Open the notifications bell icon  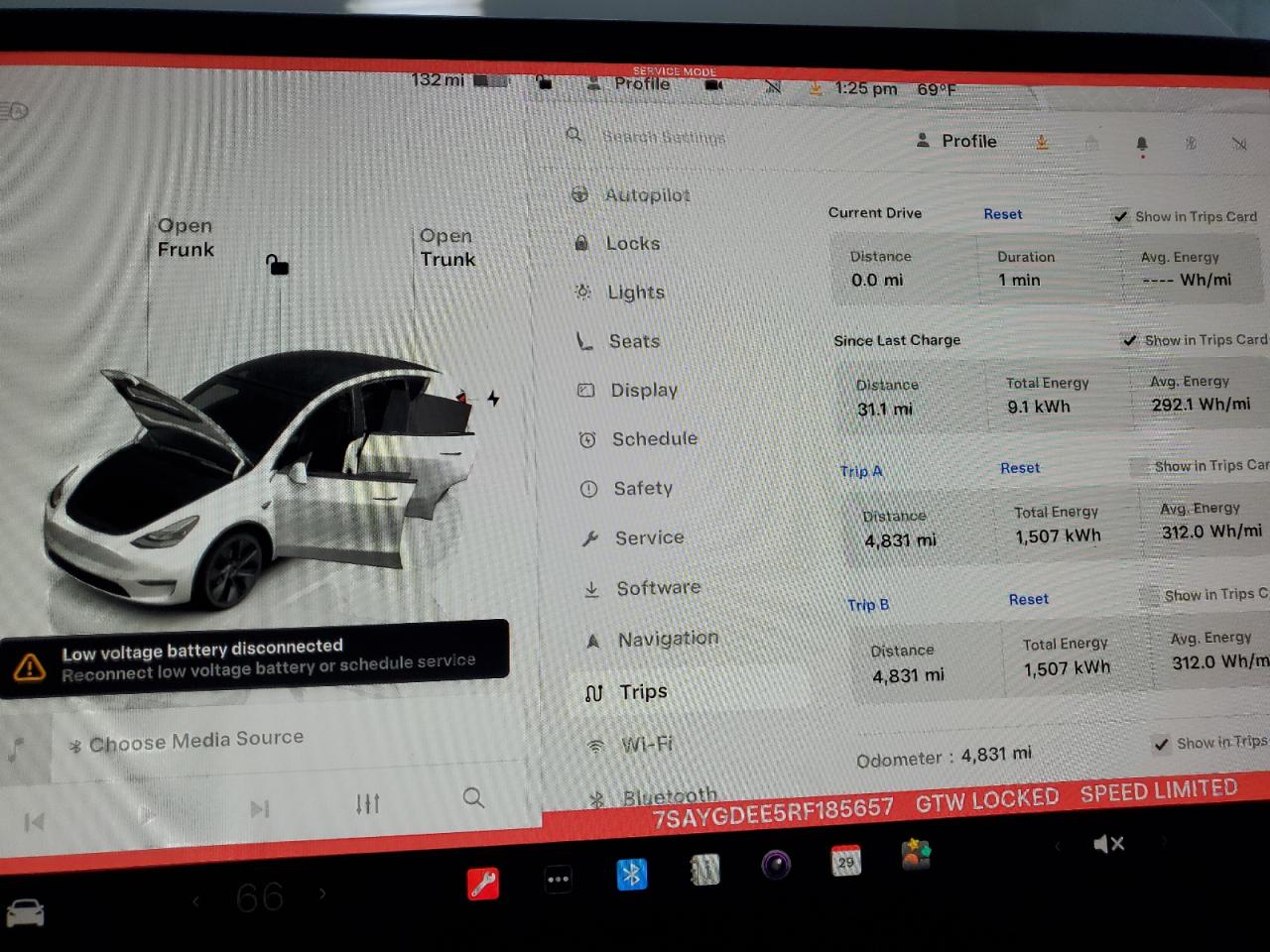pyautogui.click(x=1142, y=145)
